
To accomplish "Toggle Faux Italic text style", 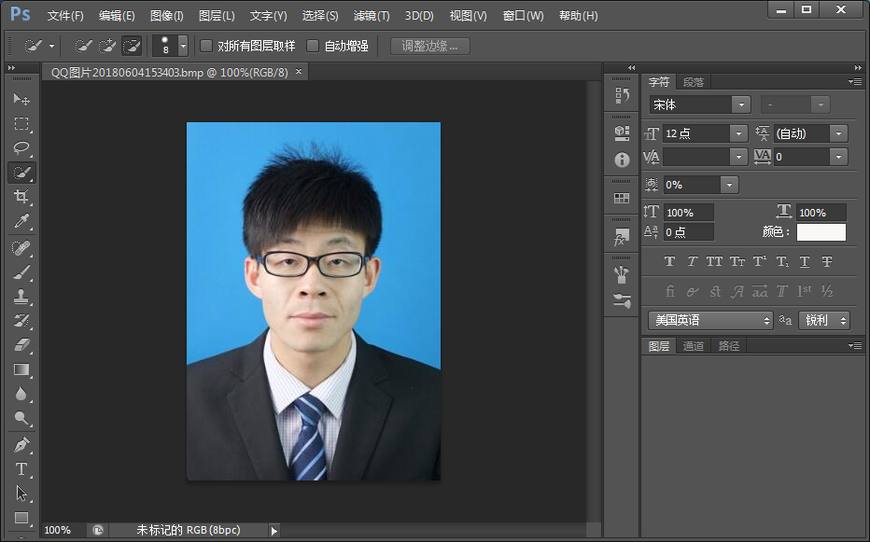I will coord(692,261).
